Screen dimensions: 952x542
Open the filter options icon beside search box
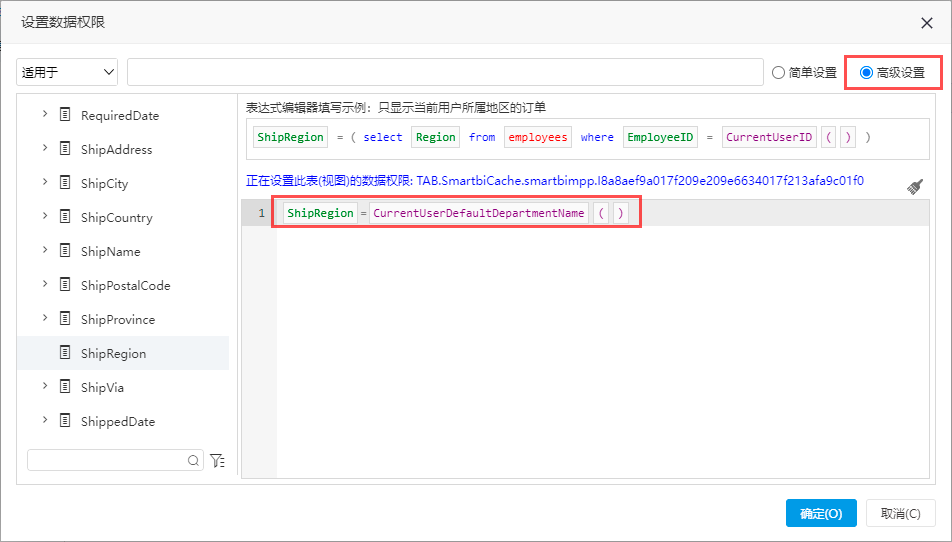217,461
